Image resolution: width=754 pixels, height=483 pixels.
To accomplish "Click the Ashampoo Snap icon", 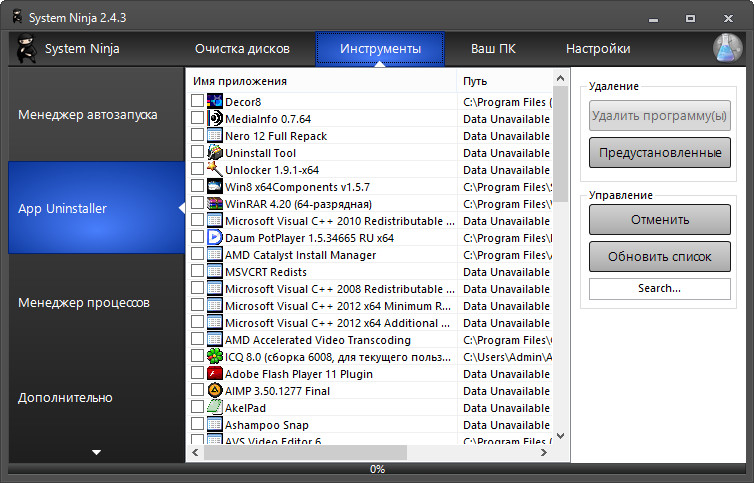I will click(x=214, y=424).
